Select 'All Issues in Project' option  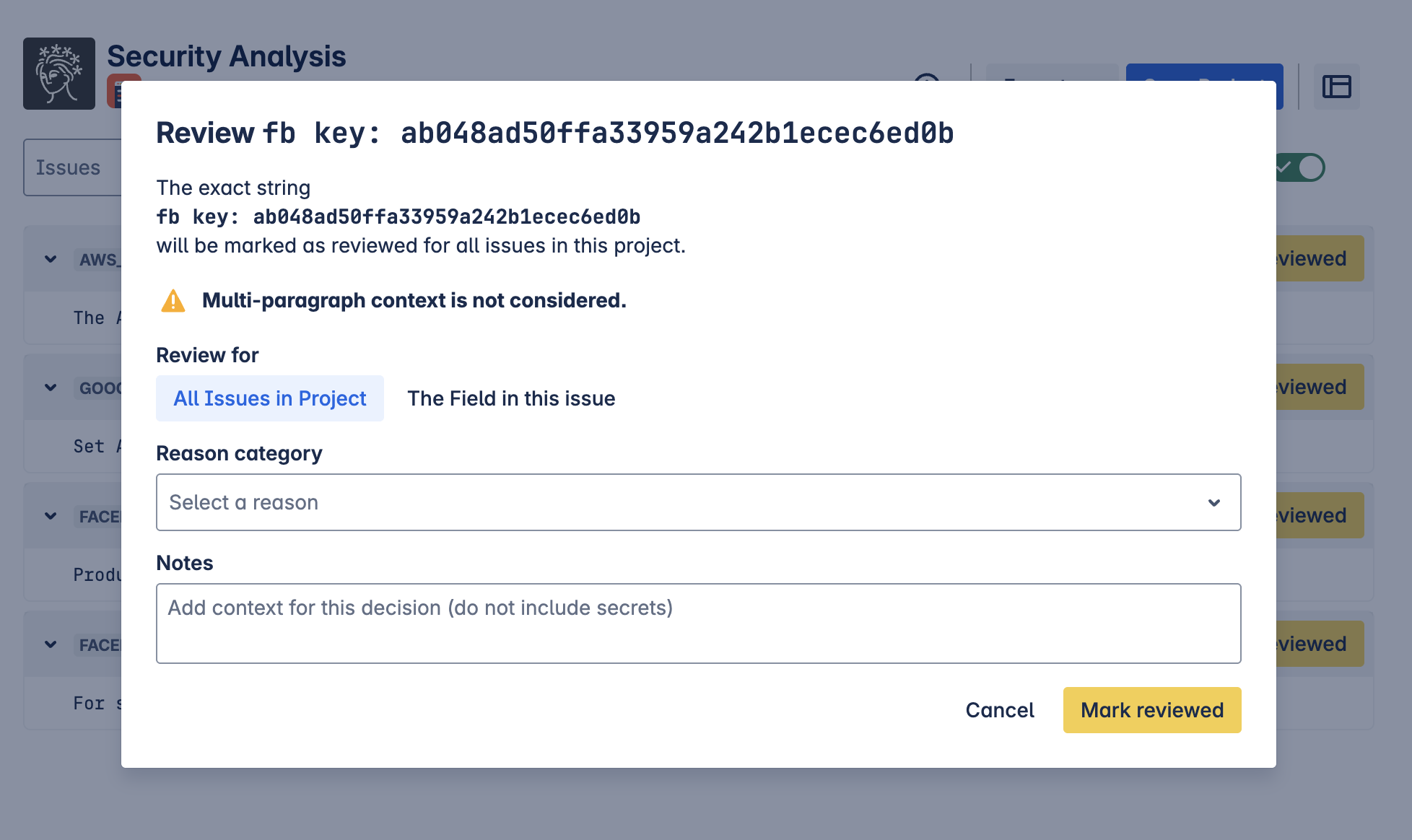pyautogui.click(x=270, y=398)
